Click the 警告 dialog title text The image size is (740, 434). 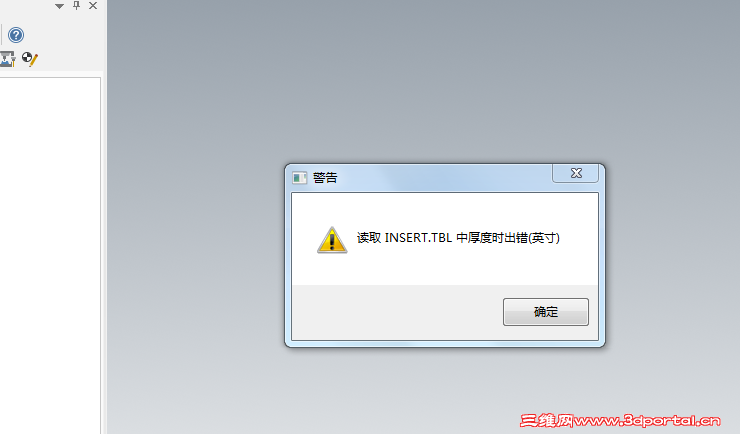click(x=325, y=178)
